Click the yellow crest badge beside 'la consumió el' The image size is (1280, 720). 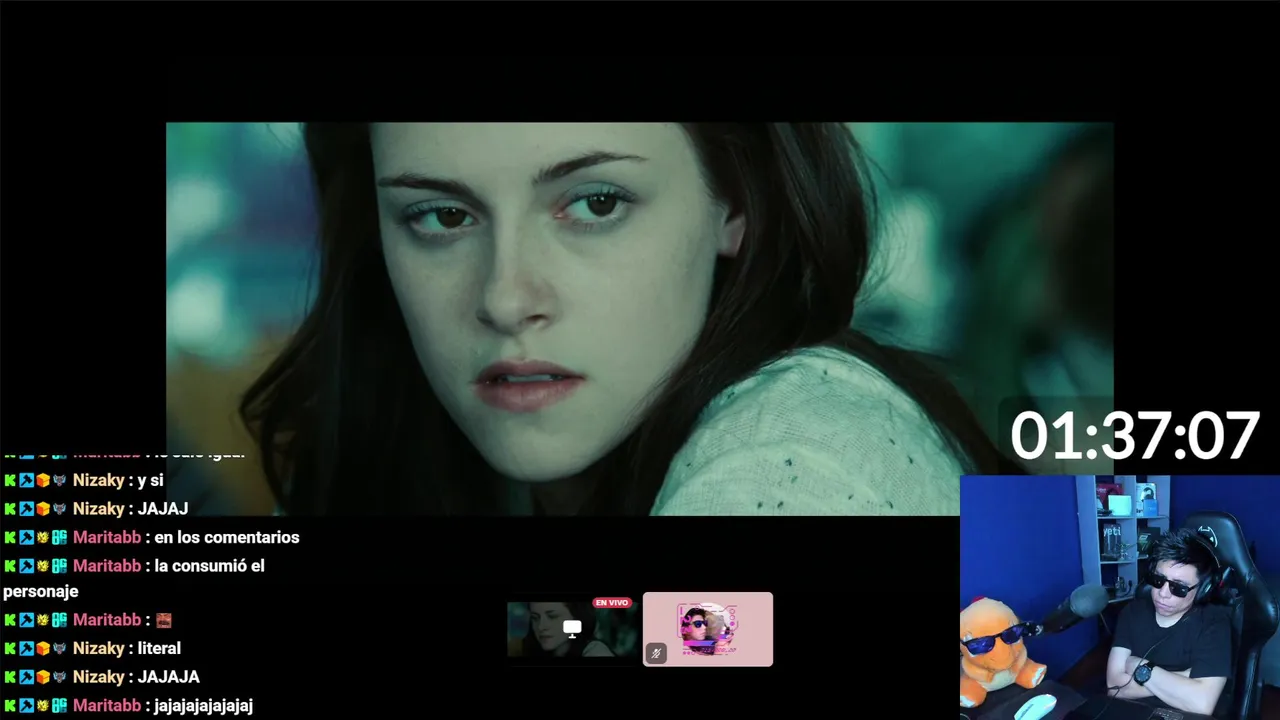click(43, 565)
